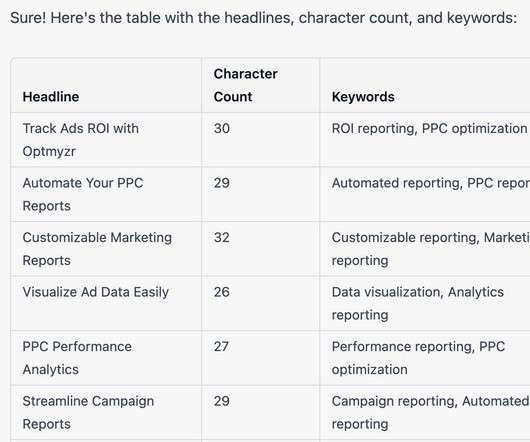Select the PPC Performance Analytics headline
The height and width of the screenshot is (442, 530).
pos(77,358)
